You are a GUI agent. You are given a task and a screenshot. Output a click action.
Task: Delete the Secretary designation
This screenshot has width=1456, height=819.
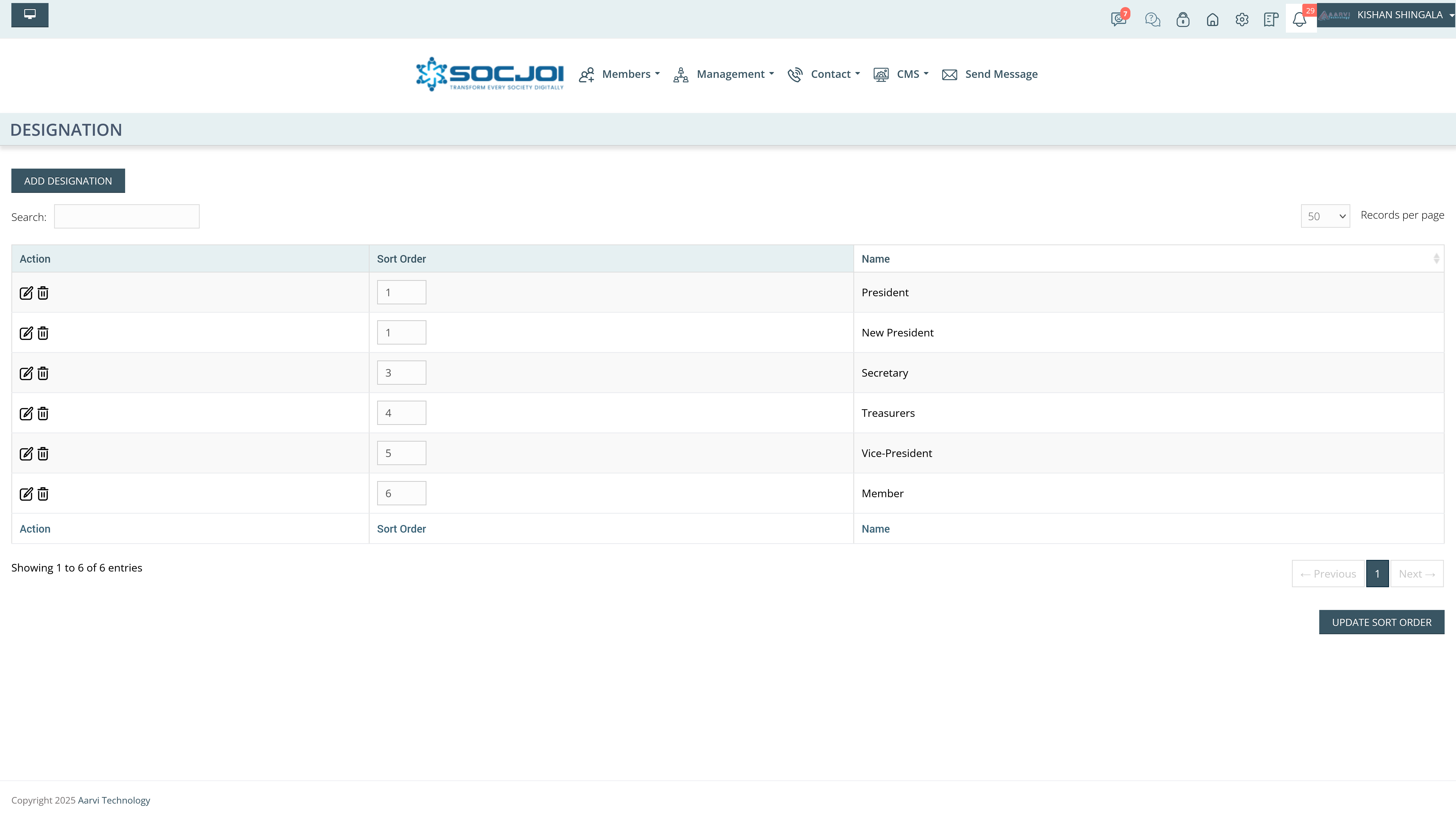(x=43, y=373)
